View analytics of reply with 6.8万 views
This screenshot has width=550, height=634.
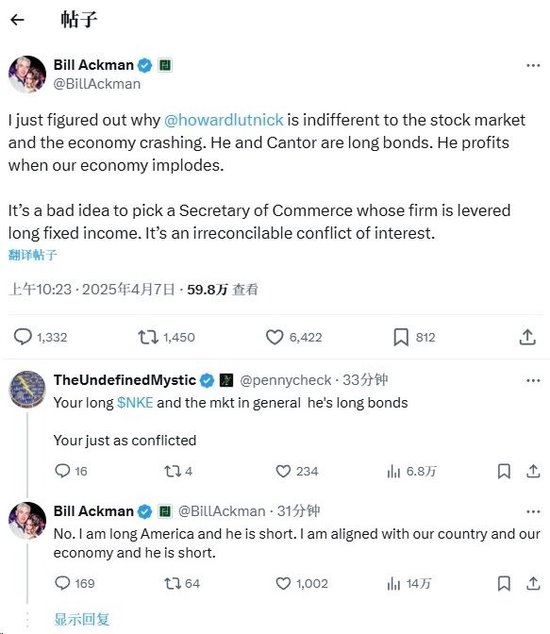(393, 471)
